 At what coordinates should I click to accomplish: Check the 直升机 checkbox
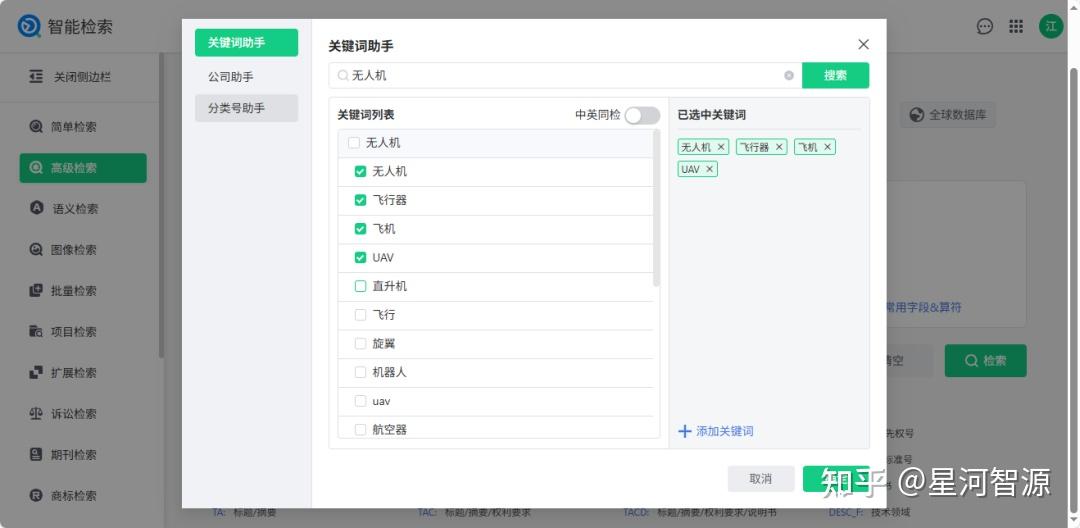360,286
